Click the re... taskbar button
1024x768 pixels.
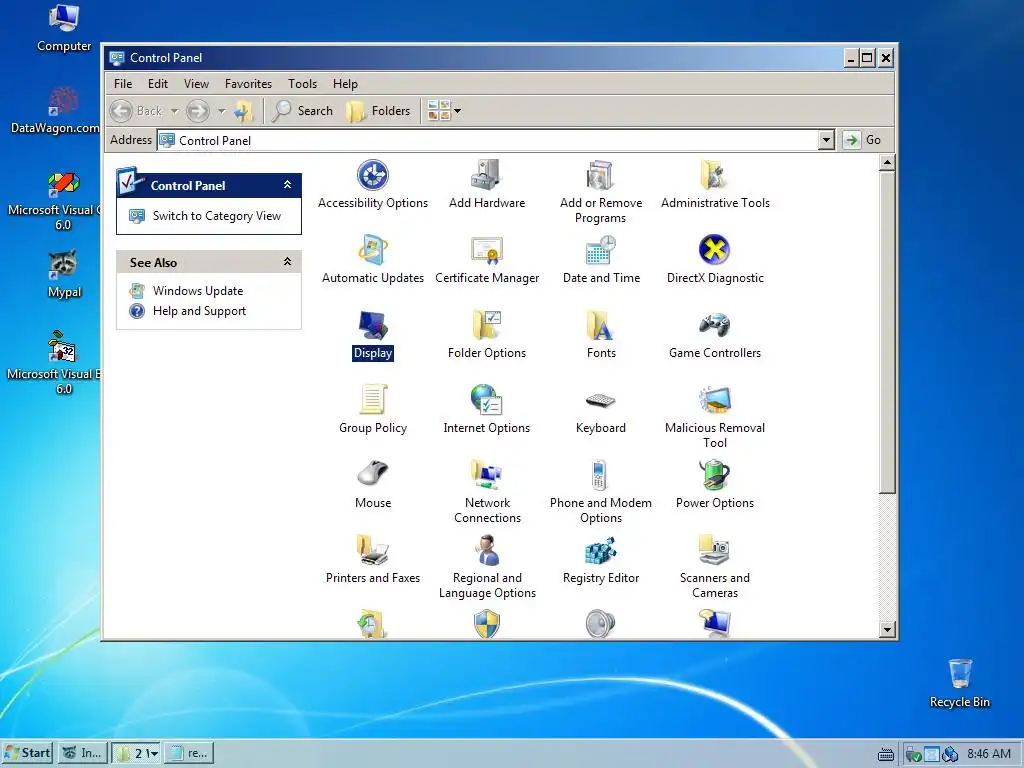click(x=188, y=753)
